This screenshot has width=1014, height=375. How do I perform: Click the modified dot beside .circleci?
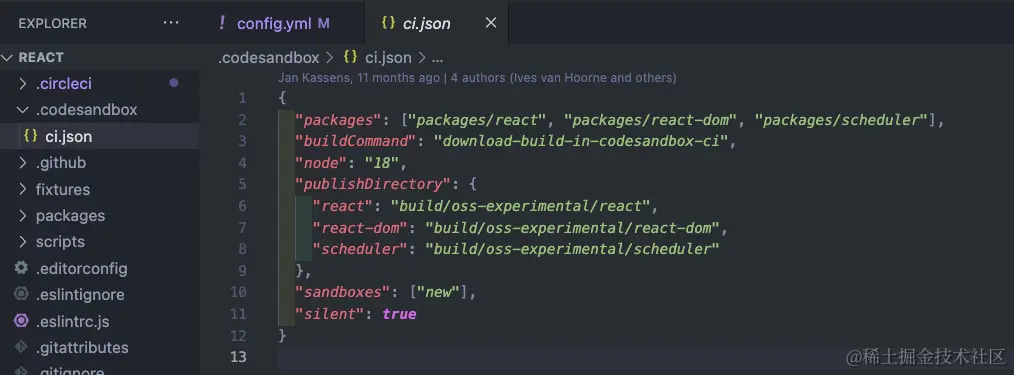[173, 83]
